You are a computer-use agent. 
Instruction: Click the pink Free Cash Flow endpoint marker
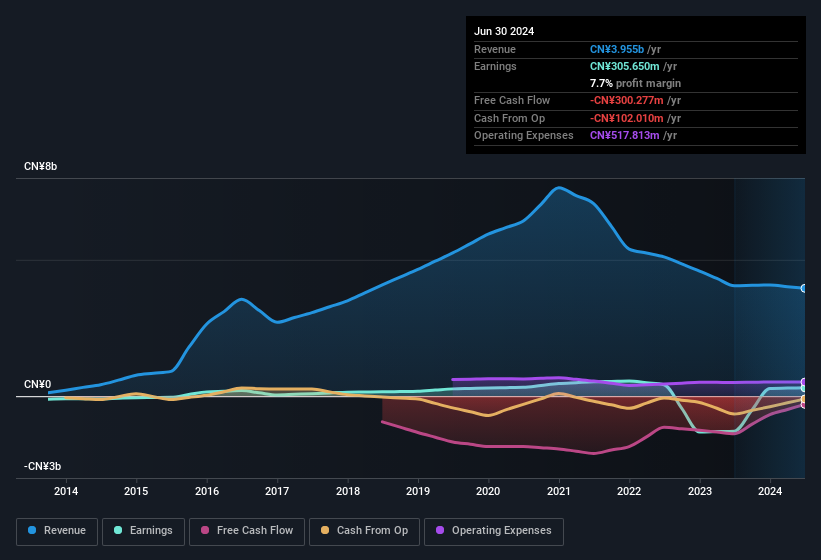[x=804, y=405]
